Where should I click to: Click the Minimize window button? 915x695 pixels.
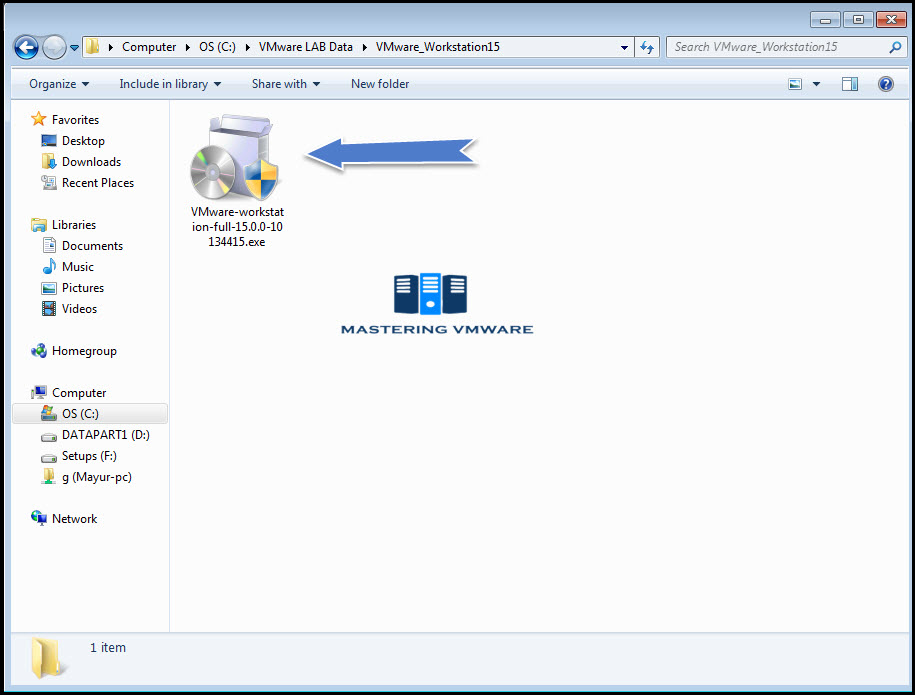click(825, 20)
